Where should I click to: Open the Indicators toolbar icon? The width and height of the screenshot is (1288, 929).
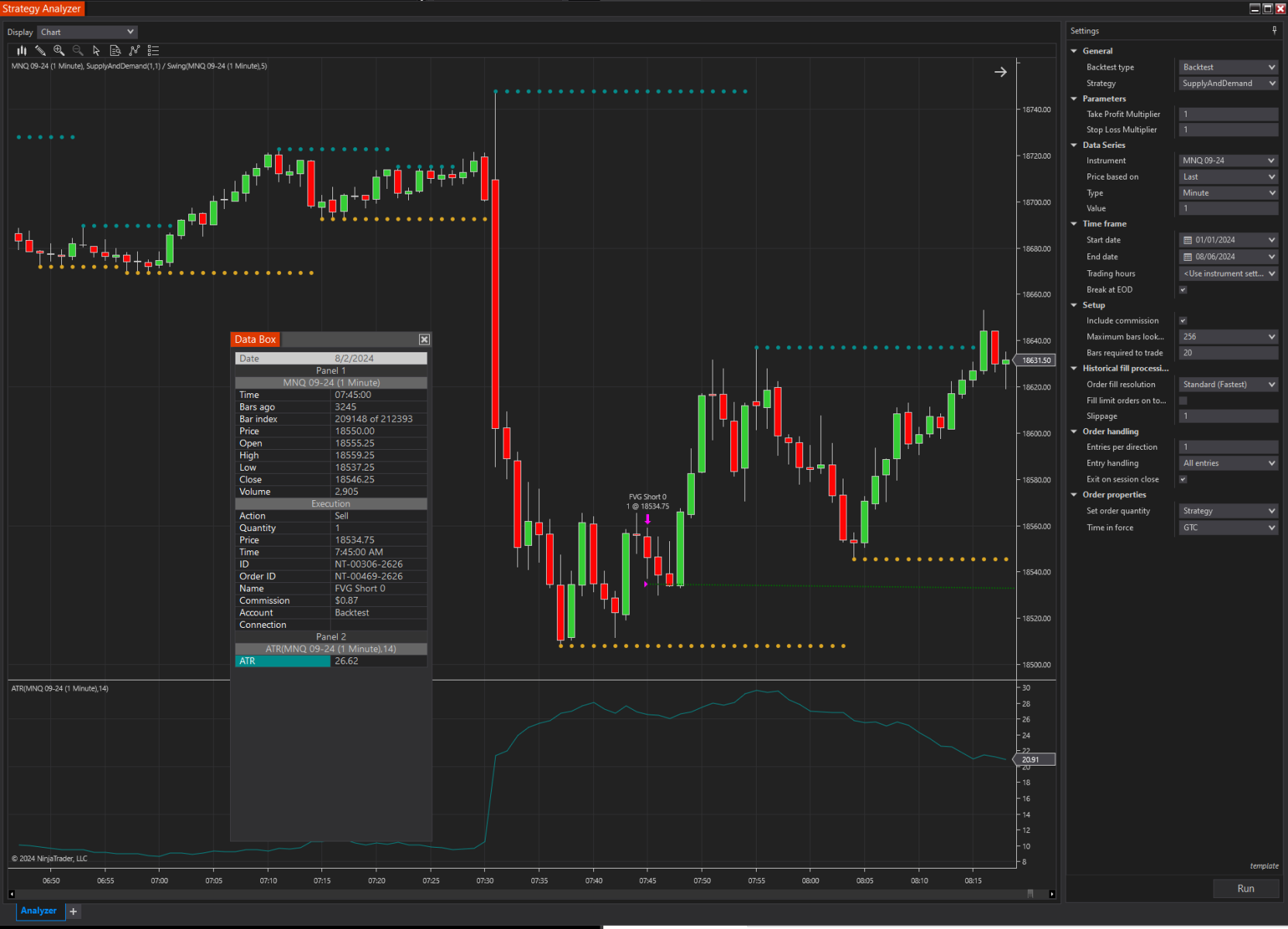135,50
